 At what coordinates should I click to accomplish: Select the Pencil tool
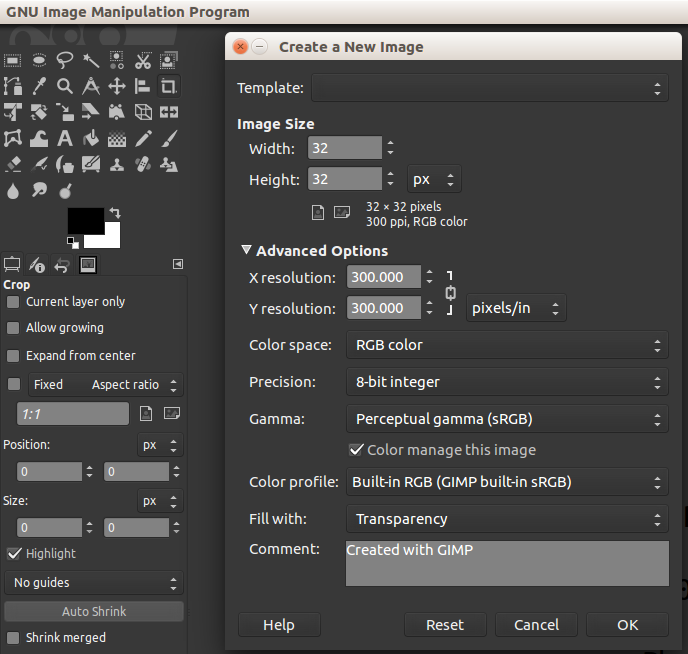[x=143, y=139]
